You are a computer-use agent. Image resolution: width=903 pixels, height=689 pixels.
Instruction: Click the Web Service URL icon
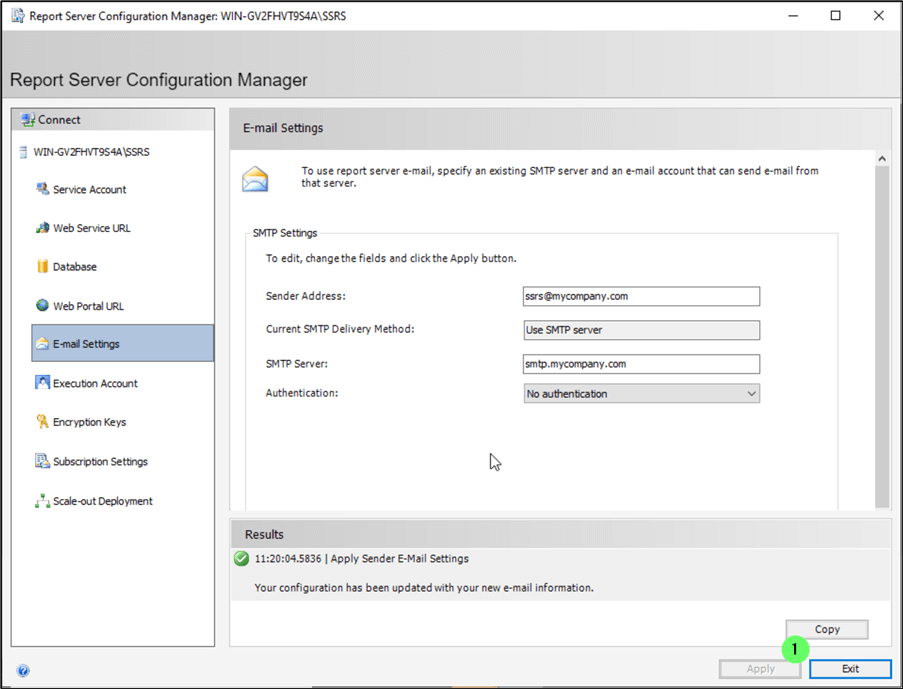coord(42,228)
